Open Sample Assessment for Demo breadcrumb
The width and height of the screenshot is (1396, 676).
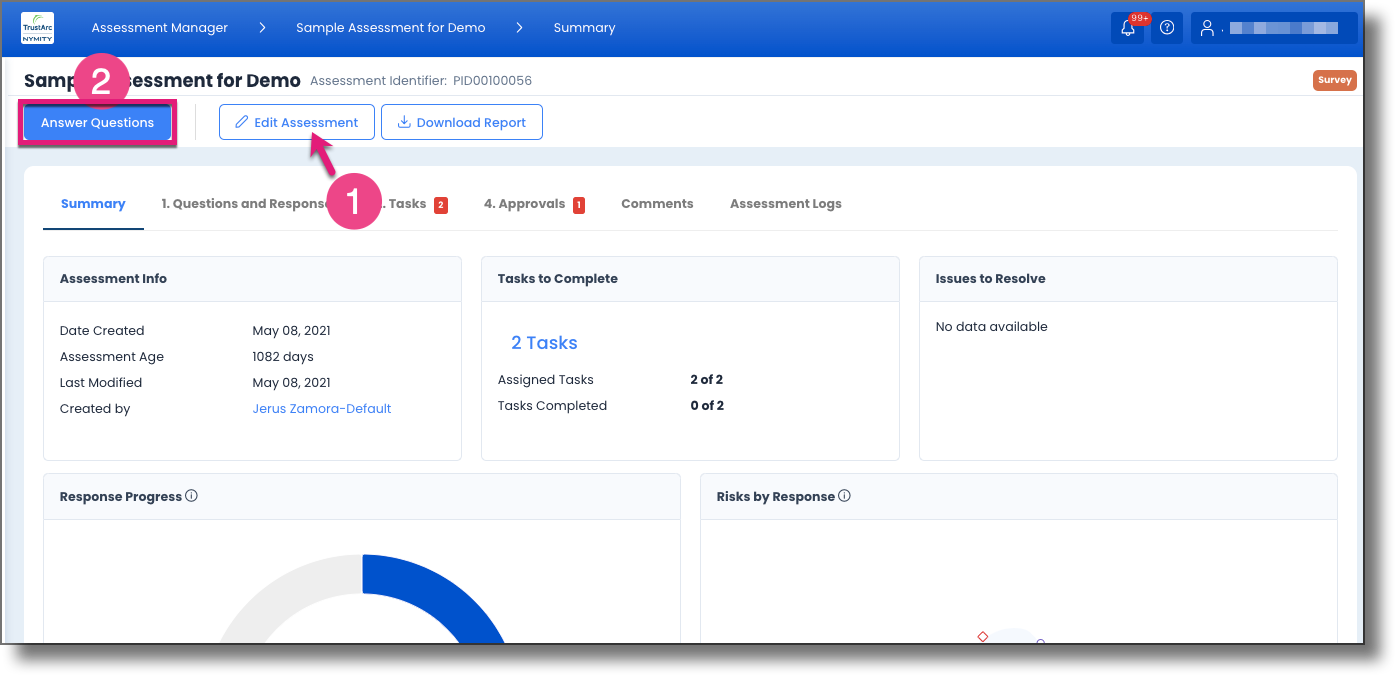pos(391,28)
